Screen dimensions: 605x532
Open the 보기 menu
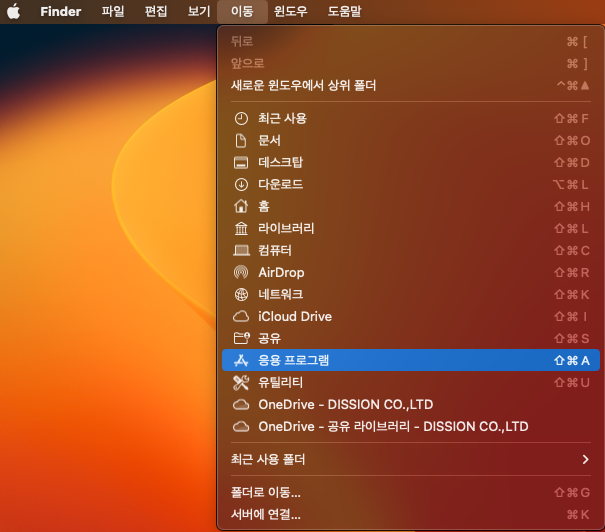[199, 11]
